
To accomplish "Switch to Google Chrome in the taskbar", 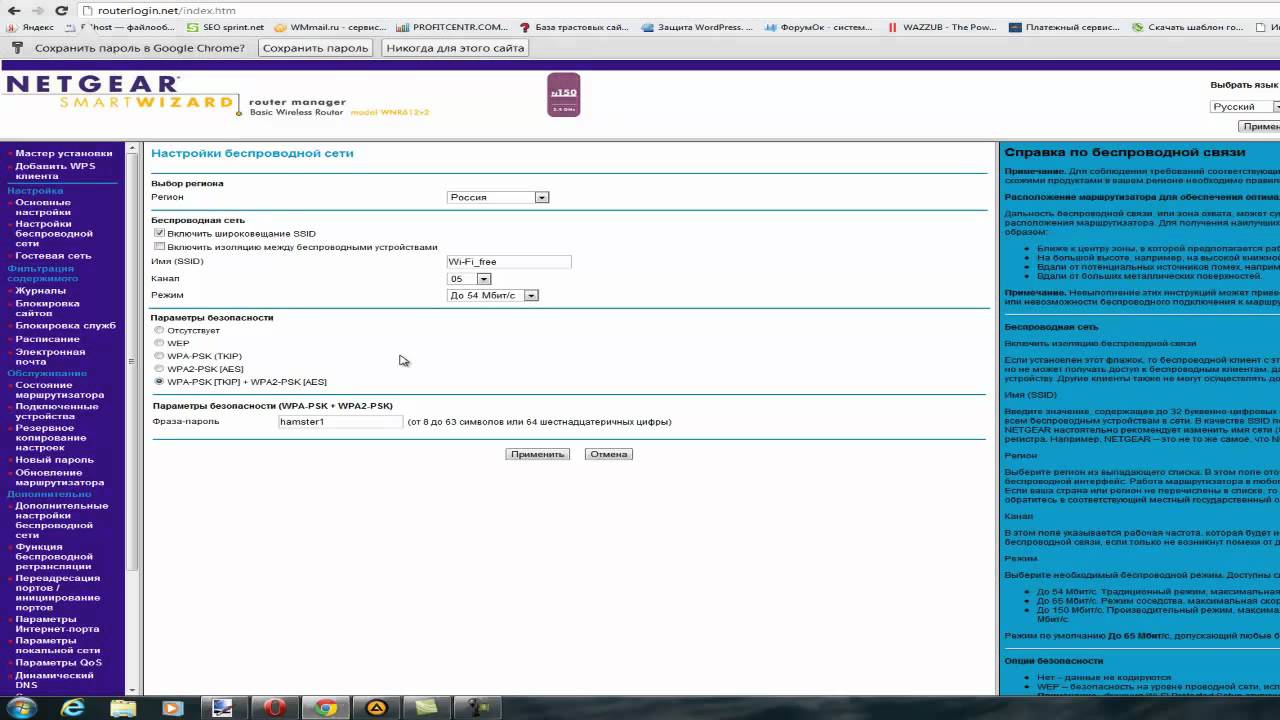I will click(x=326, y=708).
